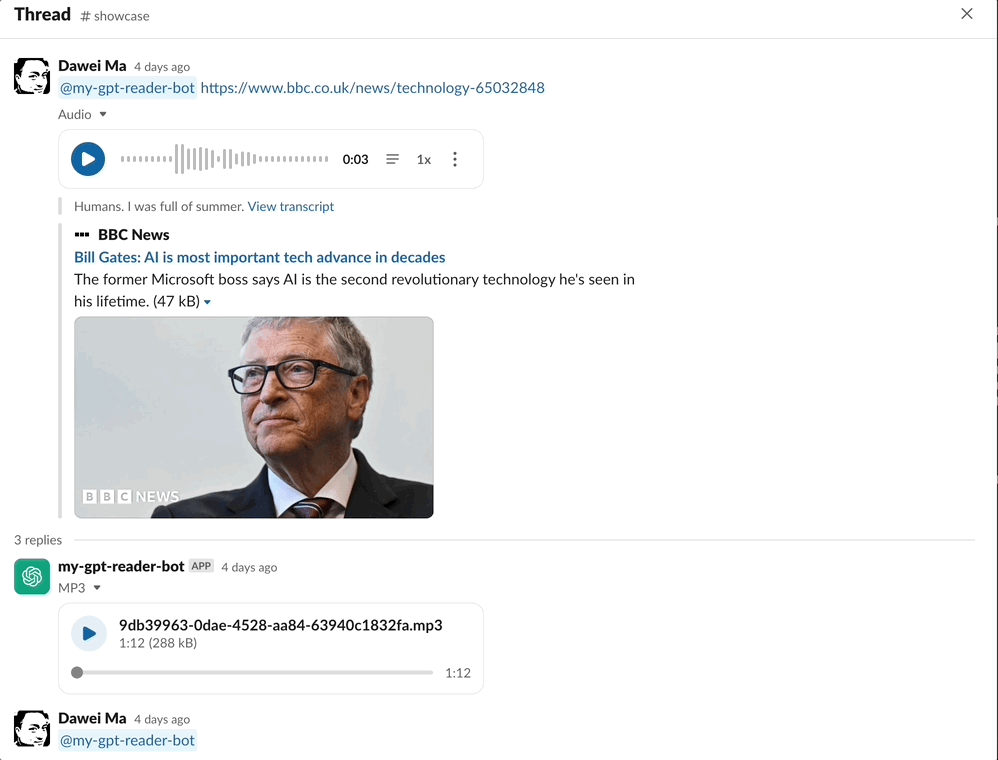This screenshot has width=998, height=760.
Task: Click the MP3 progress slider handle
Action: 77,672
